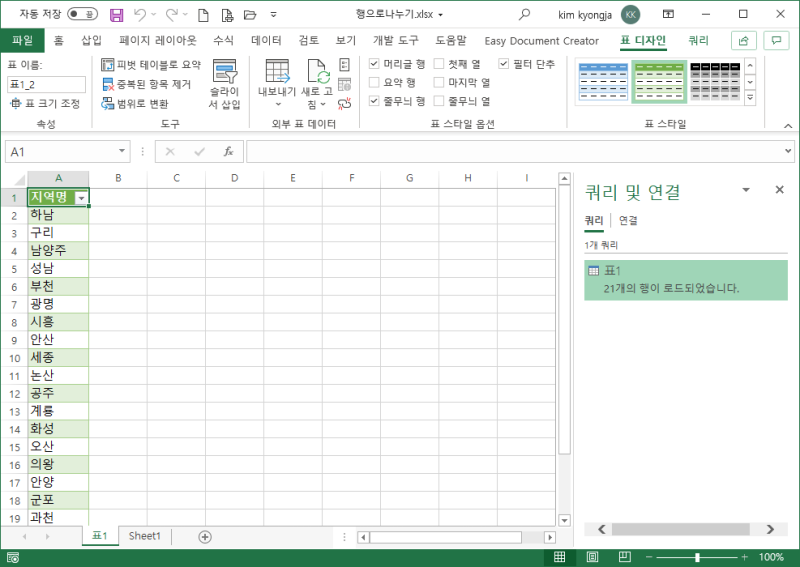Click the zoom slider handle
The image size is (800, 567).
click(697, 557)
